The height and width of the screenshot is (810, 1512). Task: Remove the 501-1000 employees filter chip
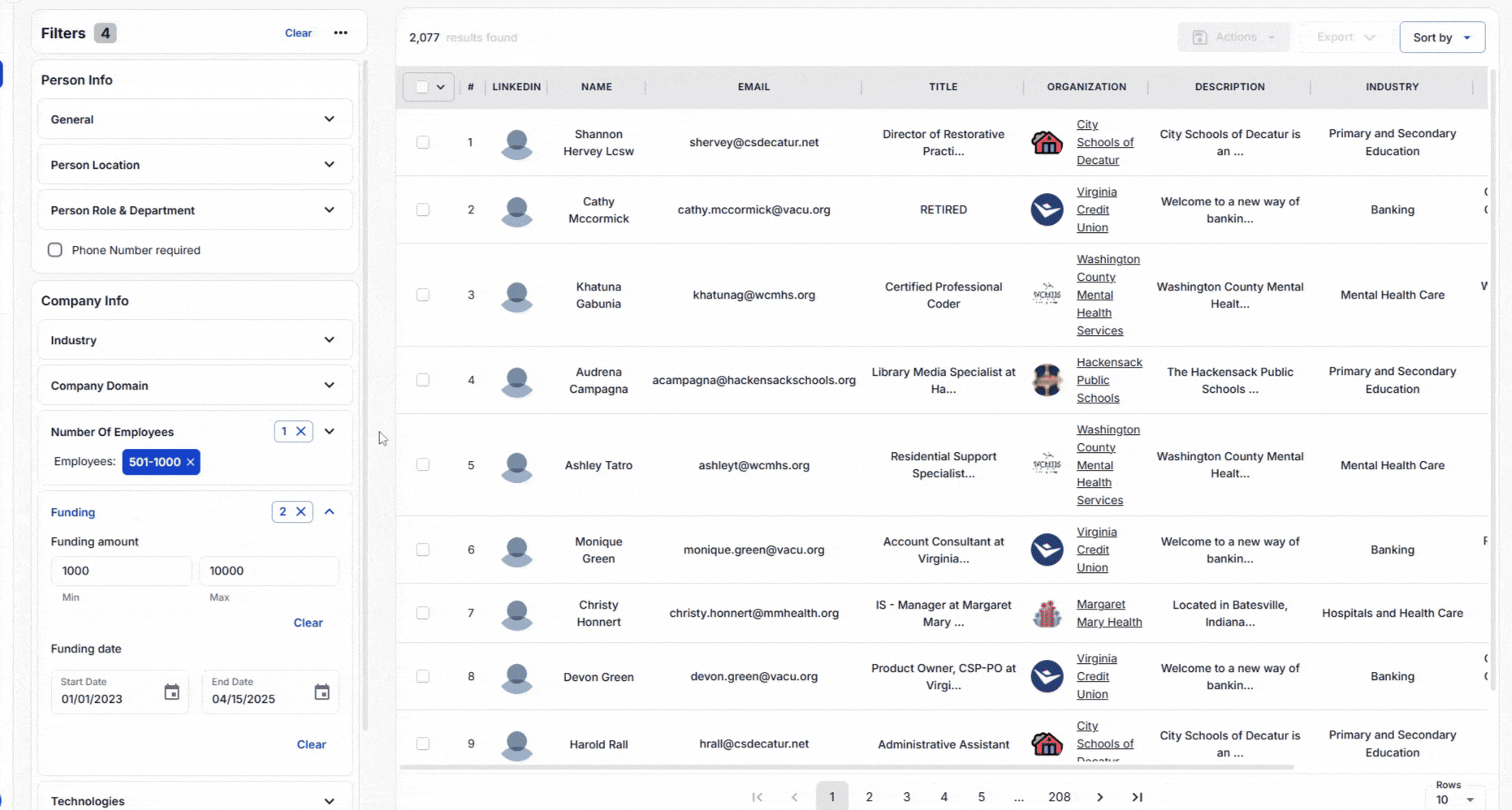tap(191, 462)
